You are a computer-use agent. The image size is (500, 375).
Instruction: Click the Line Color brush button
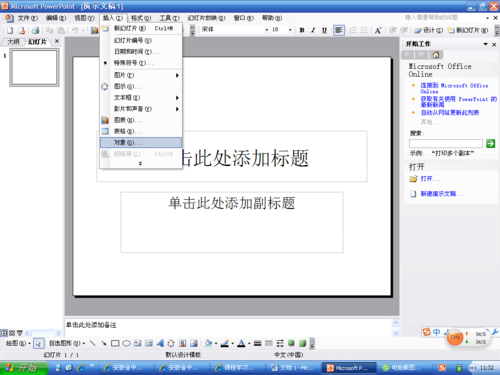(225, 343)
